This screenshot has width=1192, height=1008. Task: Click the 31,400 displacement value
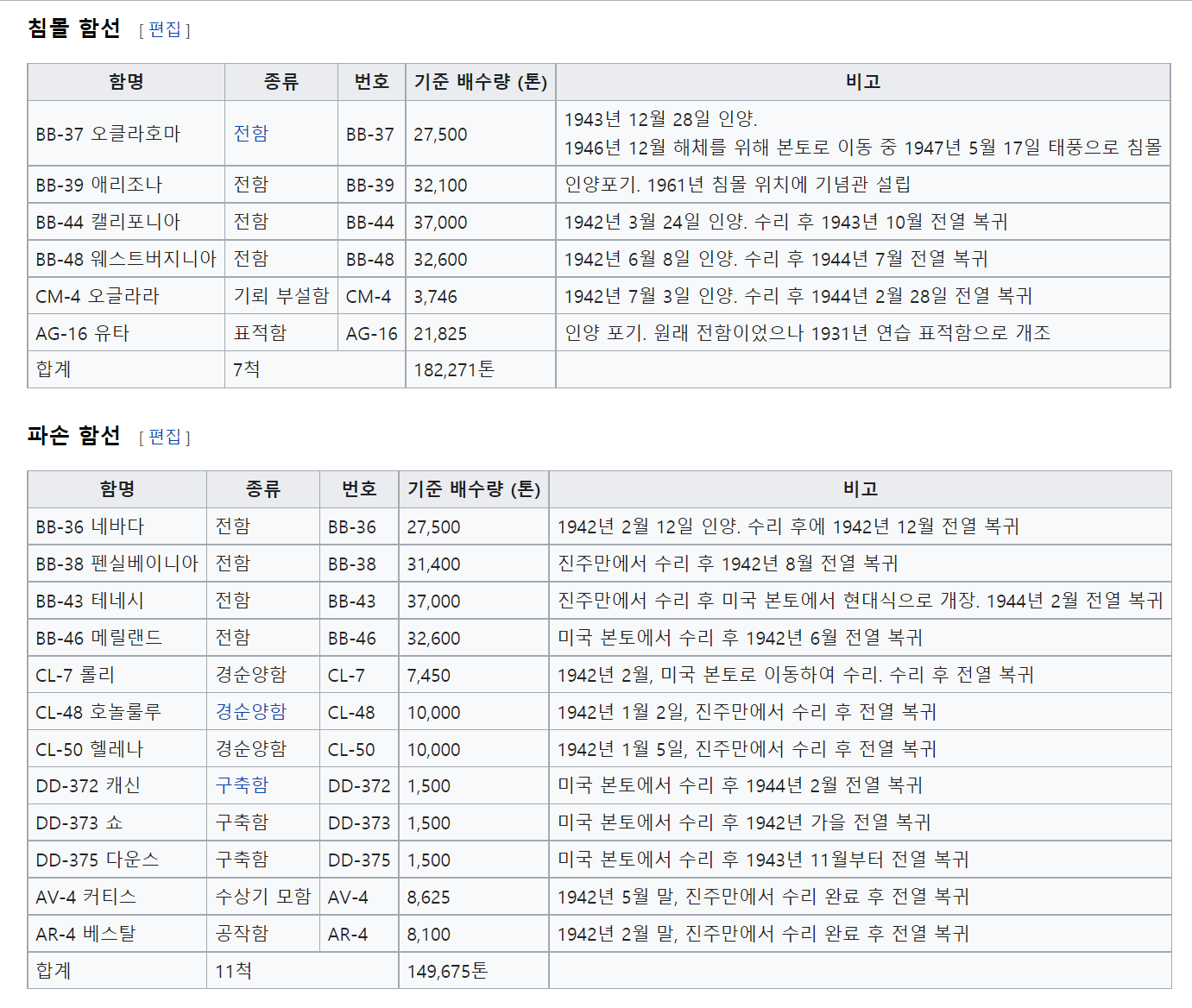pyautogui.click(x=434, y=564)
